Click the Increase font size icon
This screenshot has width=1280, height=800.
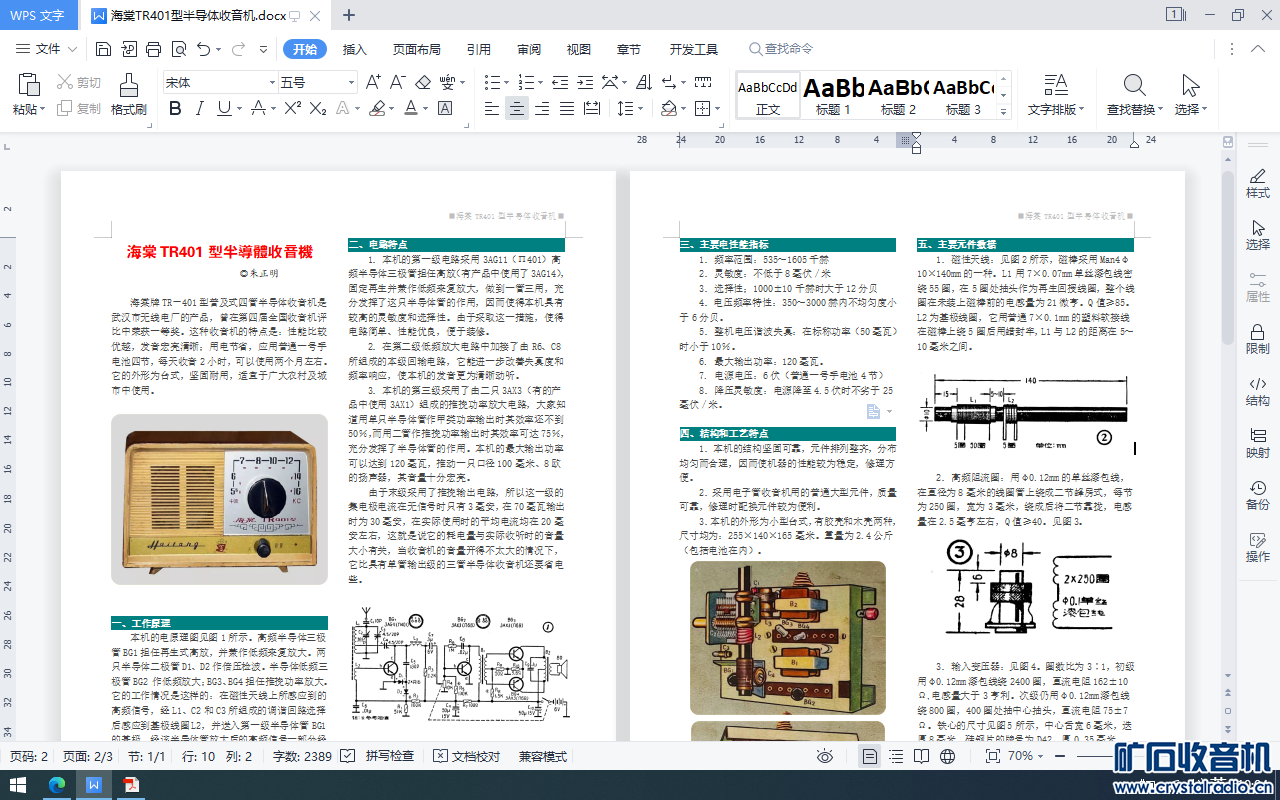tap(373, 82)
